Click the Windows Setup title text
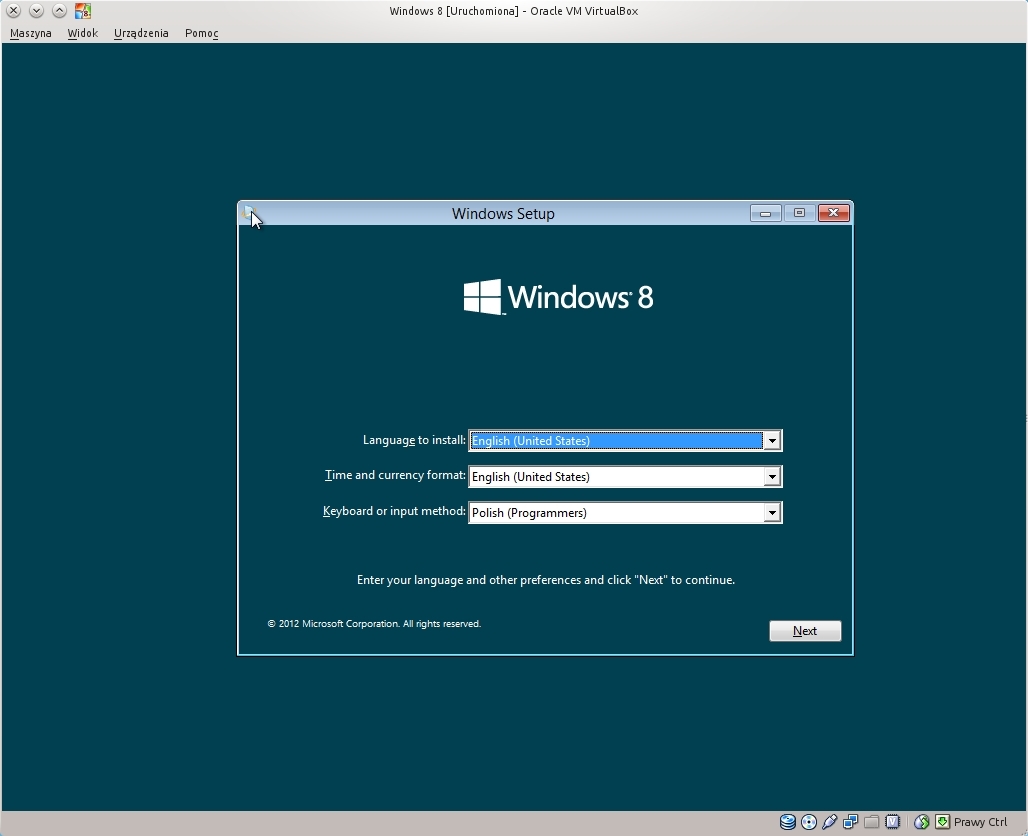 [503, 214]
